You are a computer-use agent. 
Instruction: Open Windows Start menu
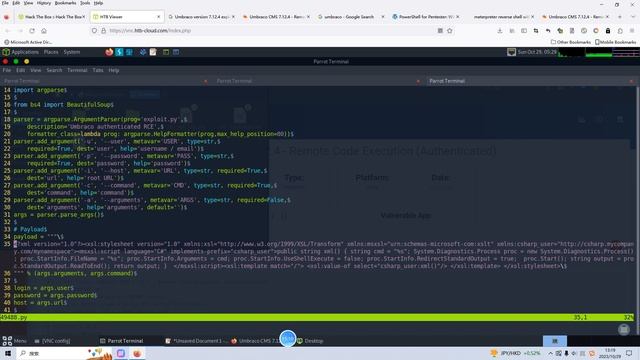coord(8,353)
